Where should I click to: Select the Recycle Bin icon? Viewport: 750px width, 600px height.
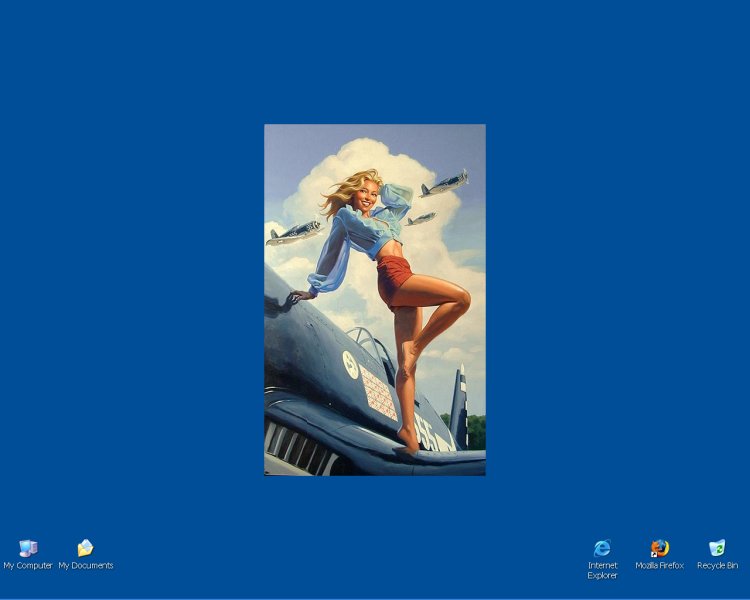pos(717,548)
